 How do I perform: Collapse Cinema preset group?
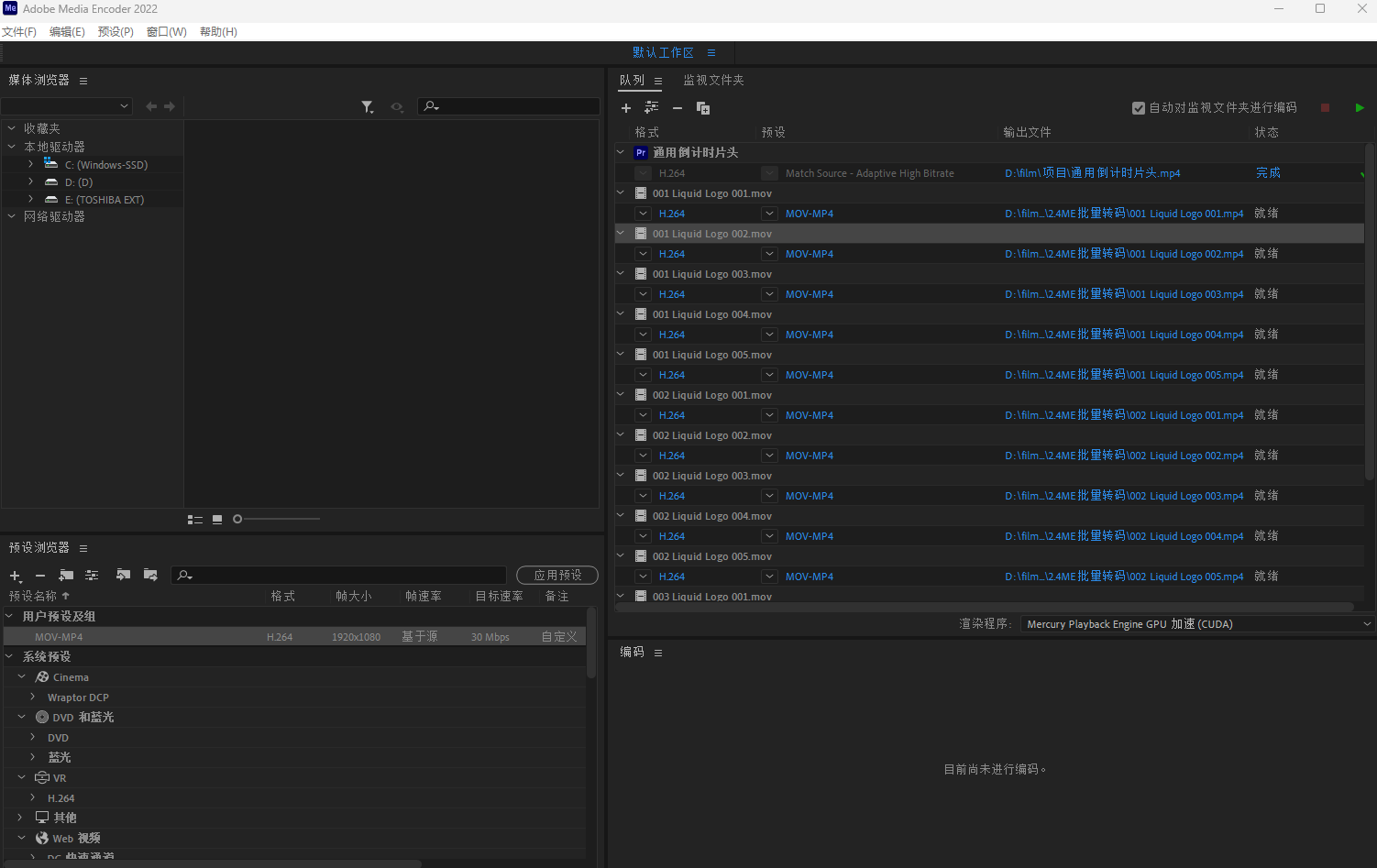coord(22,676)
